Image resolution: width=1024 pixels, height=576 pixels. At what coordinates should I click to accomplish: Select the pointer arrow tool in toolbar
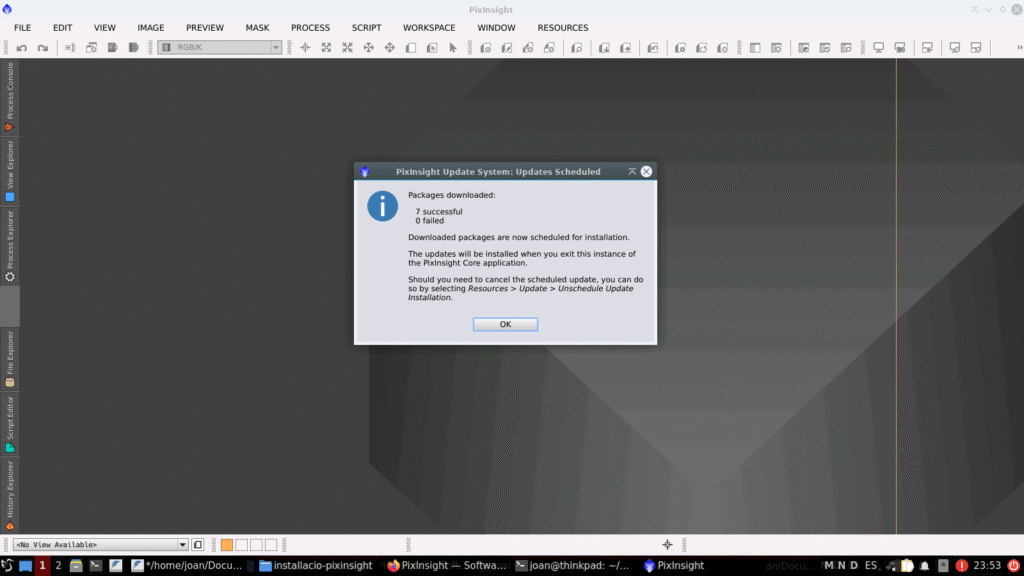pos(452,48)
